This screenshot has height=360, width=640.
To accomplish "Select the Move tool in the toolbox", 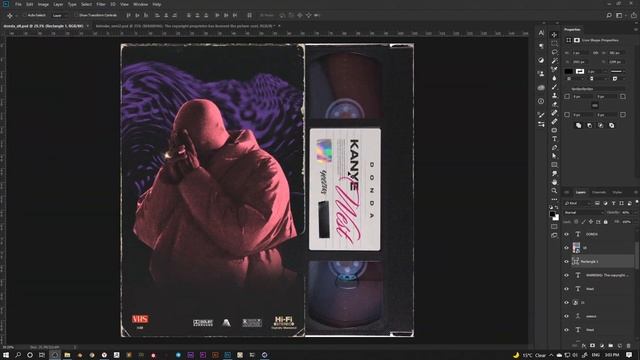I will [x=554, y=35].
